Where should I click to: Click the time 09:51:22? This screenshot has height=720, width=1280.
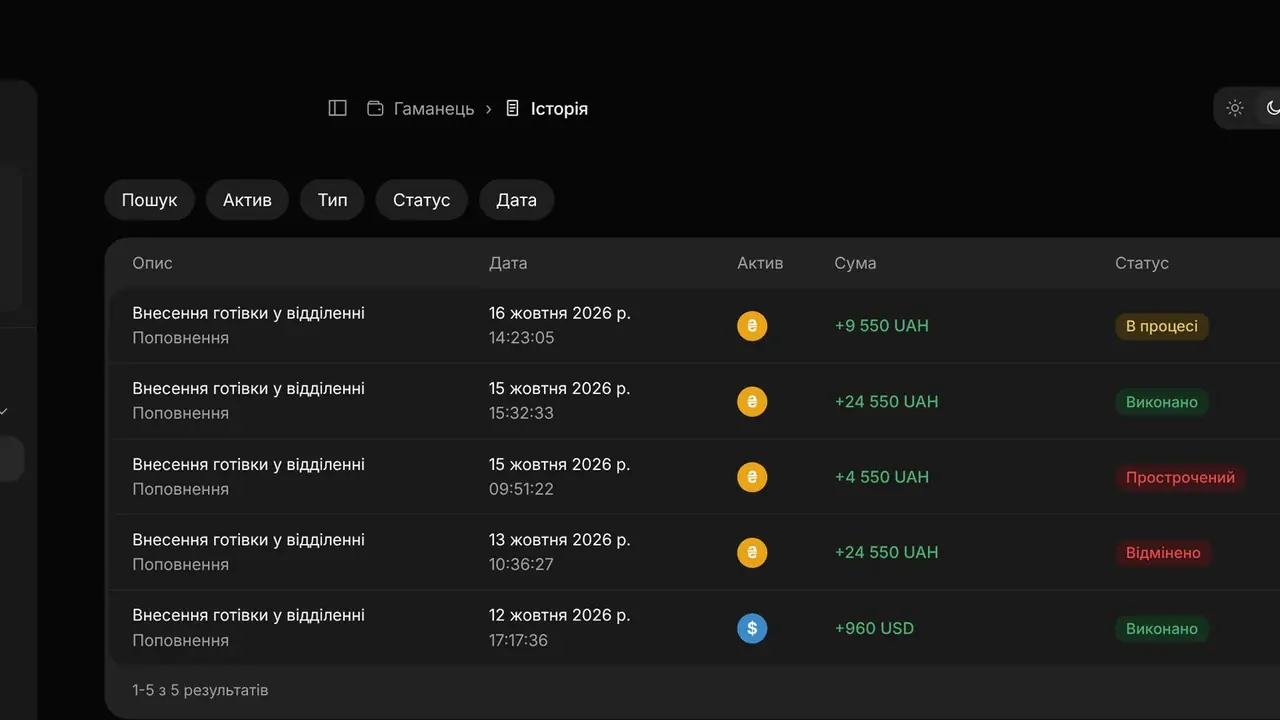[521, 489]
